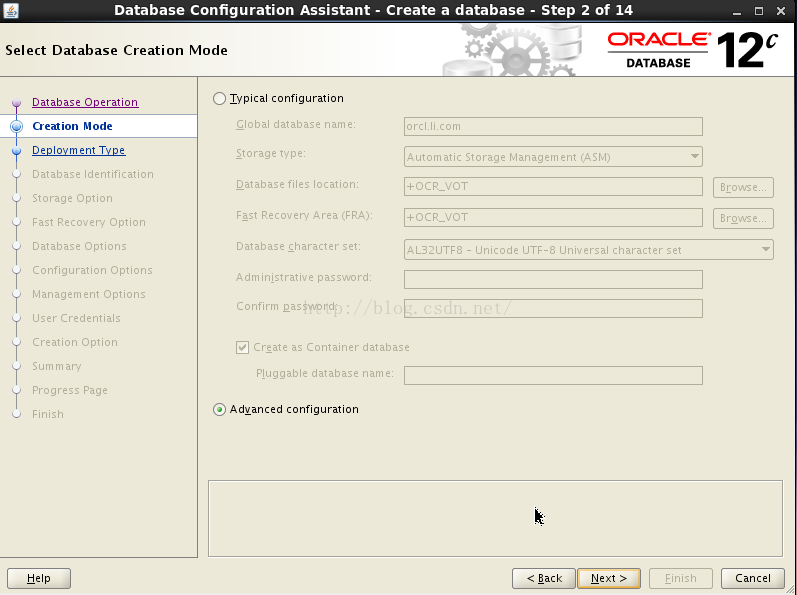Go to Database Operation step link
797x595 pixels.
pos(85,102)
